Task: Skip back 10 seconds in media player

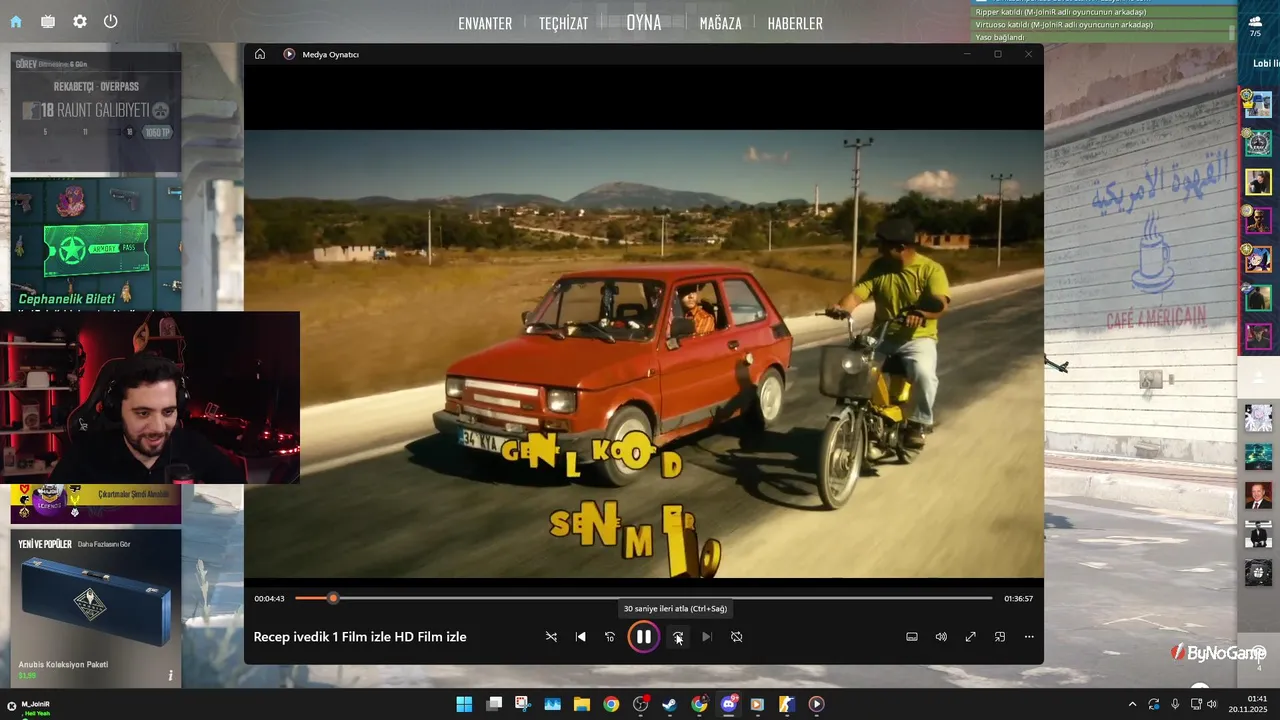Action: [610, 636]
